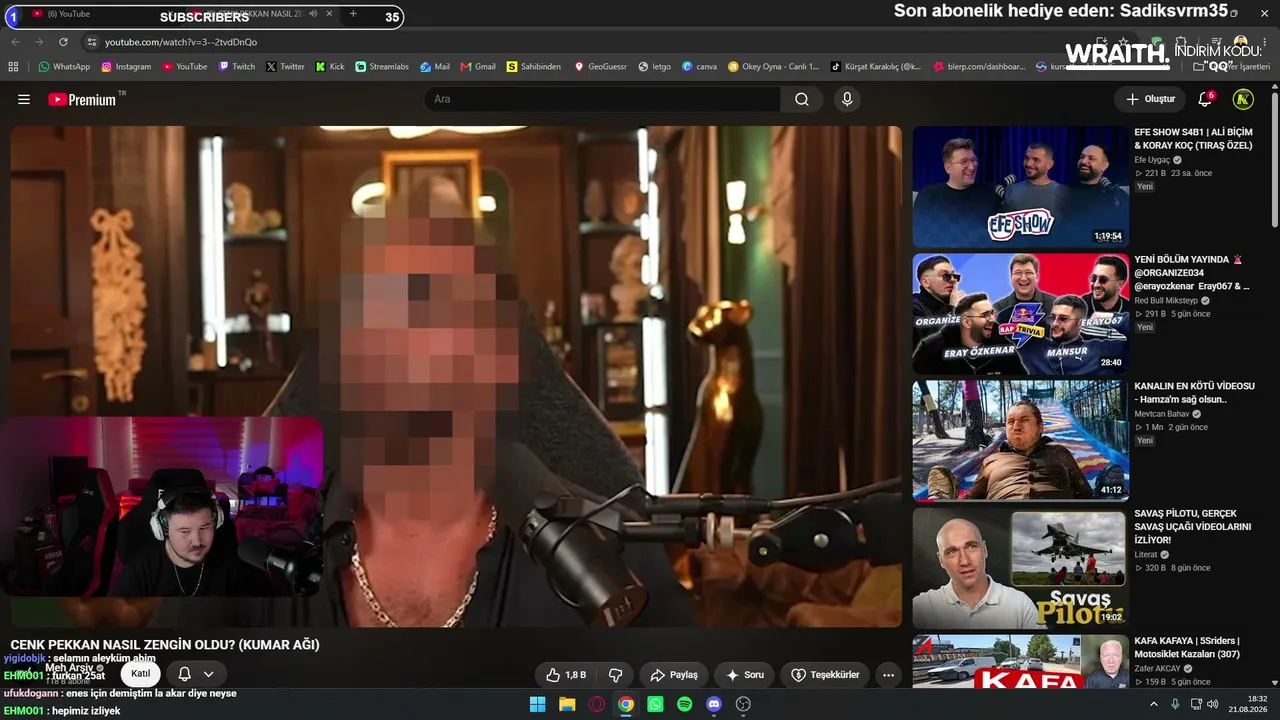1280x720 pixels.
Task: Open the Literat channel name
Action: click(1146, 555)
